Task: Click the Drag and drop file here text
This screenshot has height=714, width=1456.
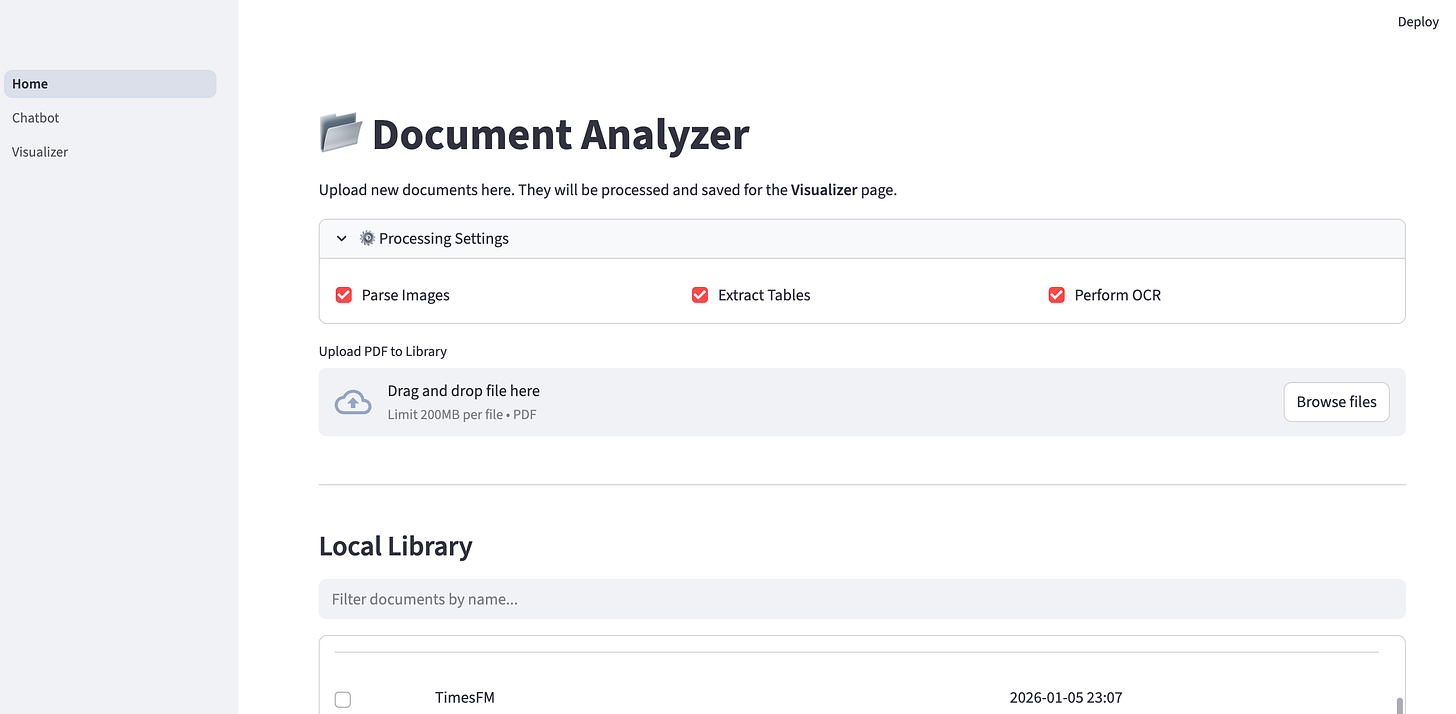Action: click(x=464, y=391)
